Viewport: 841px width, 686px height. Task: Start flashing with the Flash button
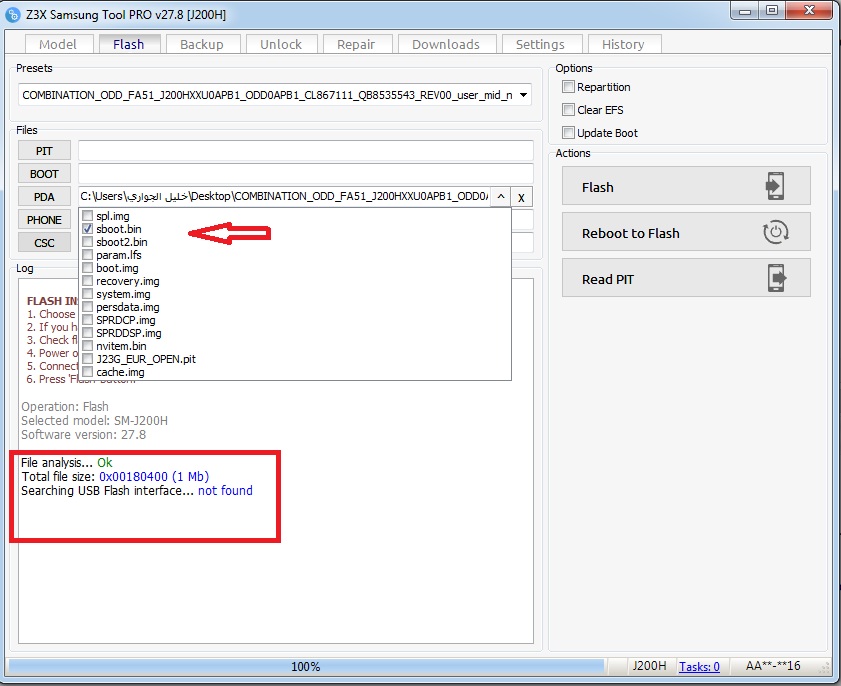tap(686, 186)
